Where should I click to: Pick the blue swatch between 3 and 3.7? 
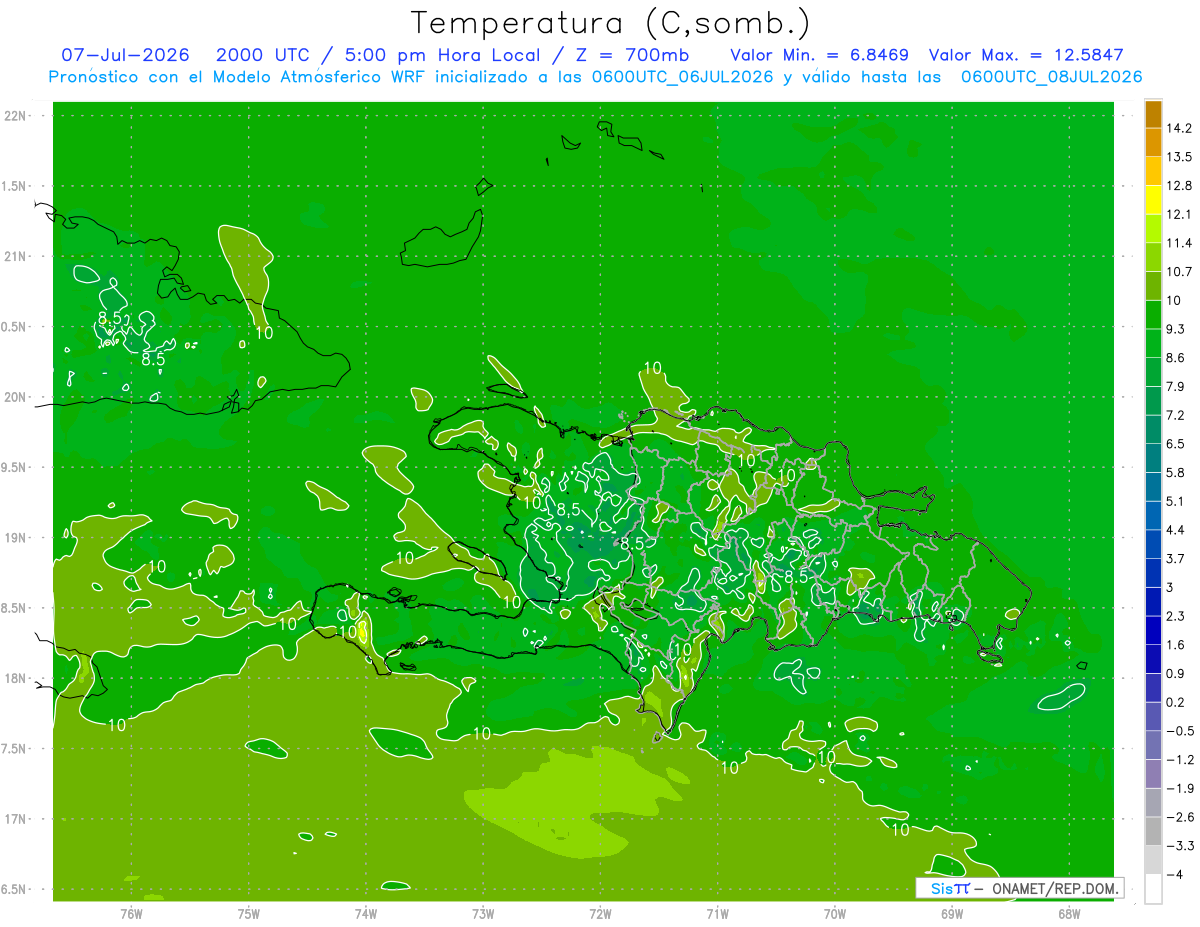pyautogui.click(x=1153, y=573)
